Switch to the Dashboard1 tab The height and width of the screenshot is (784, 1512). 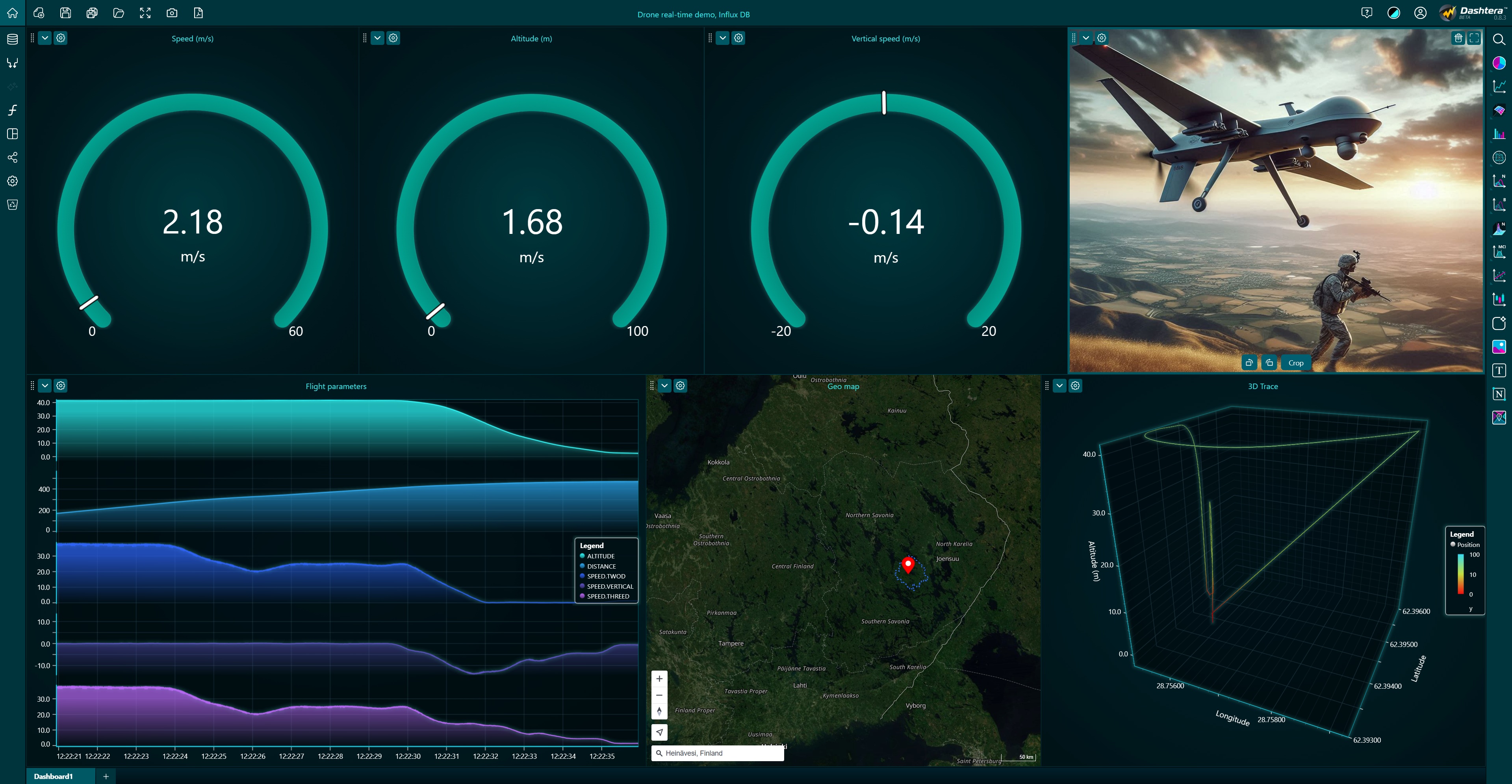[54, 777]
